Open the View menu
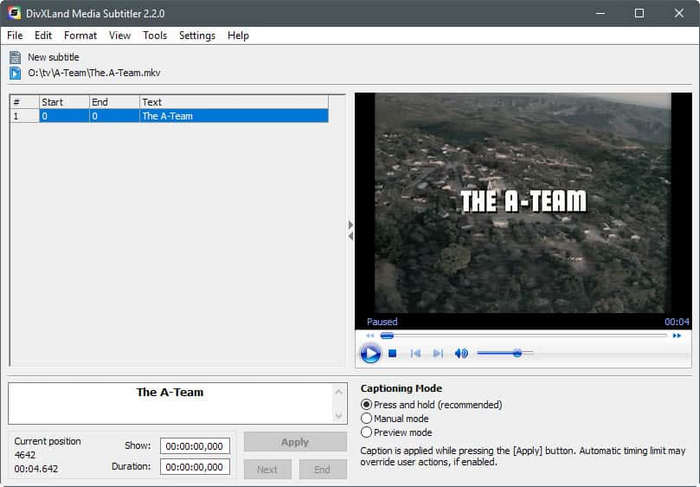This screenshot has height=487, width=700. pyautogui.click(x=120, y=36)
